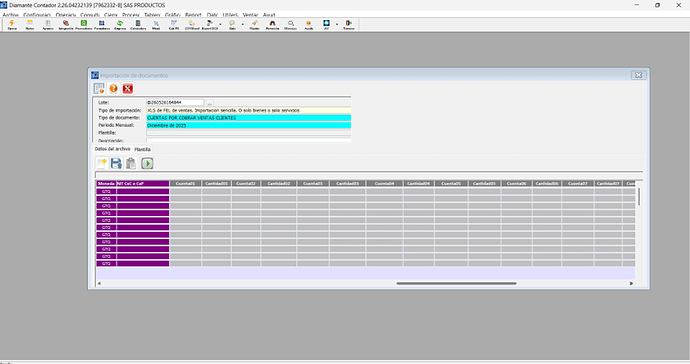Screen dimensions: 690x364
Task: Click the Terminar exit toolbar icon
Action: coord(349,25)
